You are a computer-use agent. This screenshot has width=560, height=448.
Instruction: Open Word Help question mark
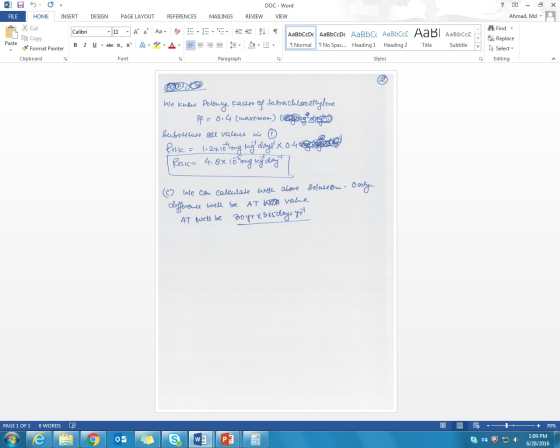pos(502,5)
